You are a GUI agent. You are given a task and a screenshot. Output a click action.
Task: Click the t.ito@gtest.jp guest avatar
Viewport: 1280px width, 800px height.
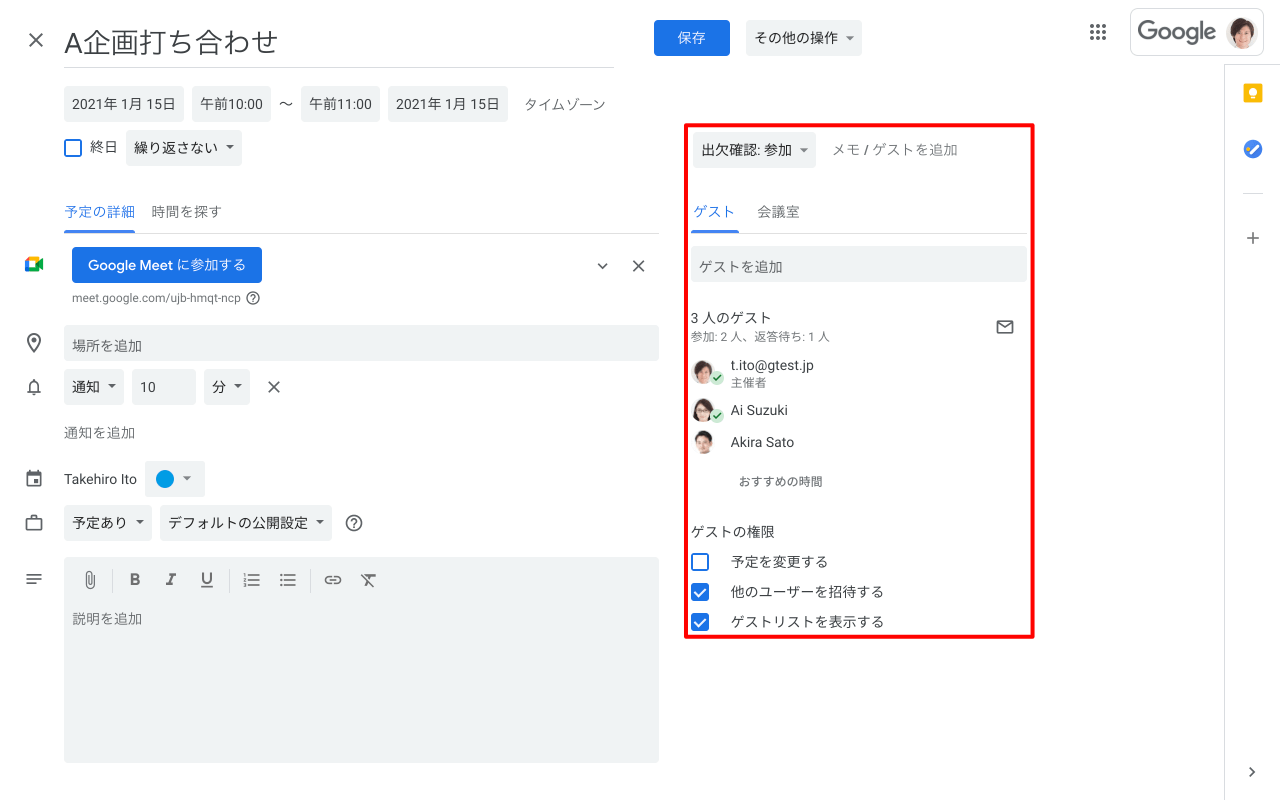pyautogui.click(x=705, y=373)
